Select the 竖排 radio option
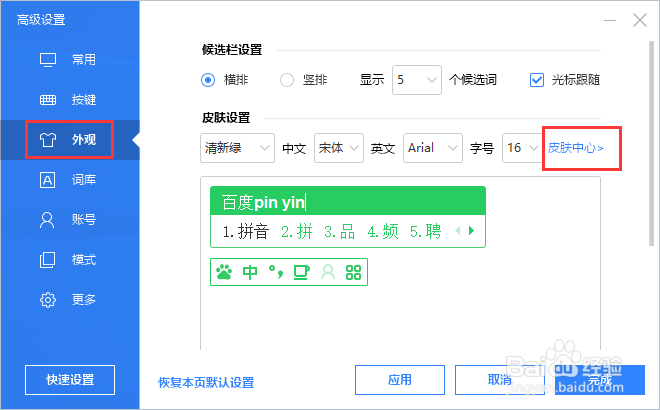Screen dimensions: 660x410 (x=287, y=80)
